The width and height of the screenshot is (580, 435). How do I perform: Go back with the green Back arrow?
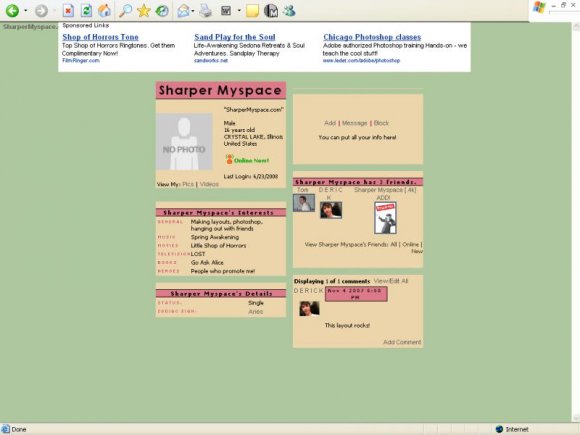pyautogui.click(x=12, y=10)
